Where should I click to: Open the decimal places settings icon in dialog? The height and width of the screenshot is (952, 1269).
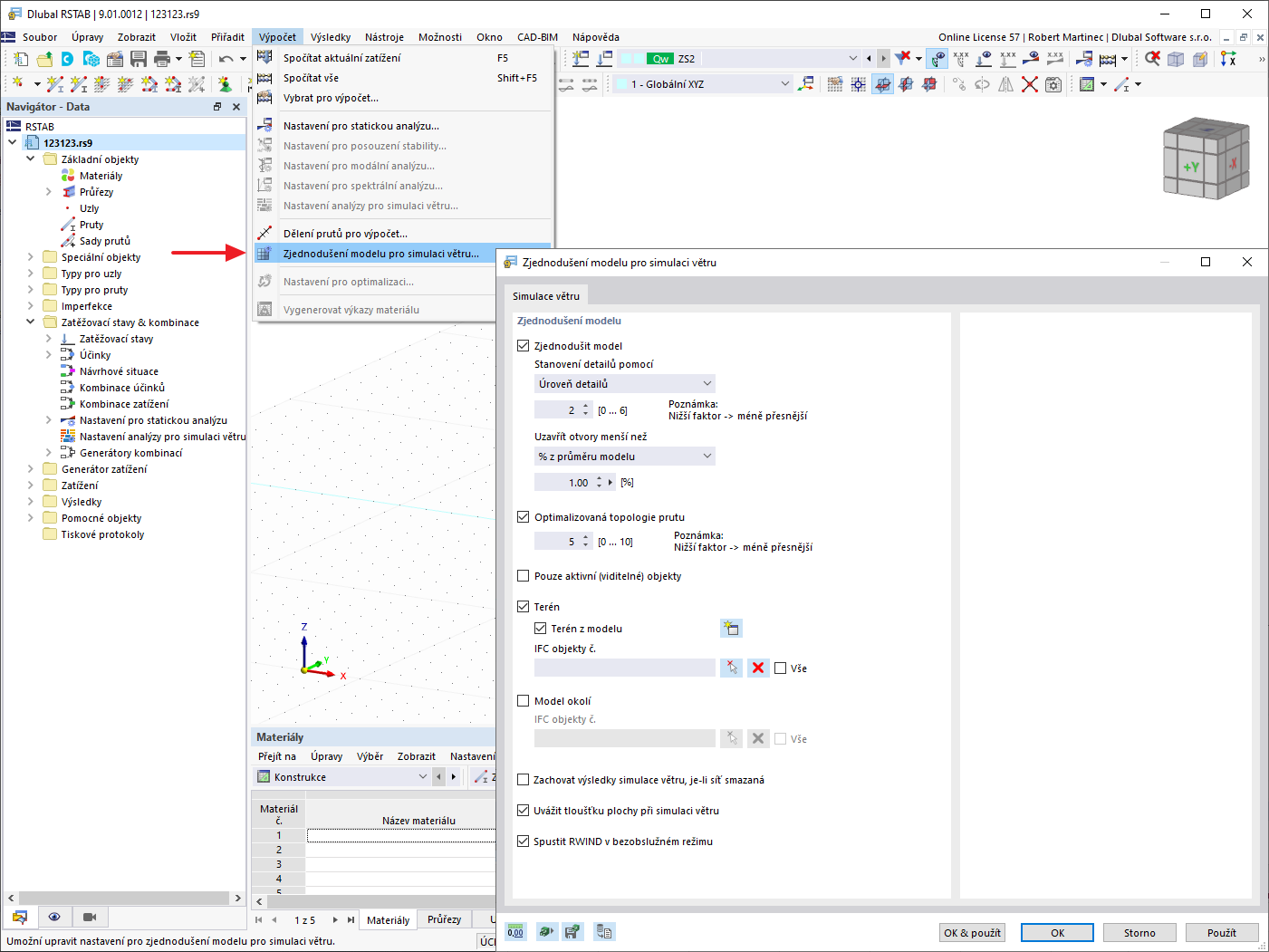(514, 931)
